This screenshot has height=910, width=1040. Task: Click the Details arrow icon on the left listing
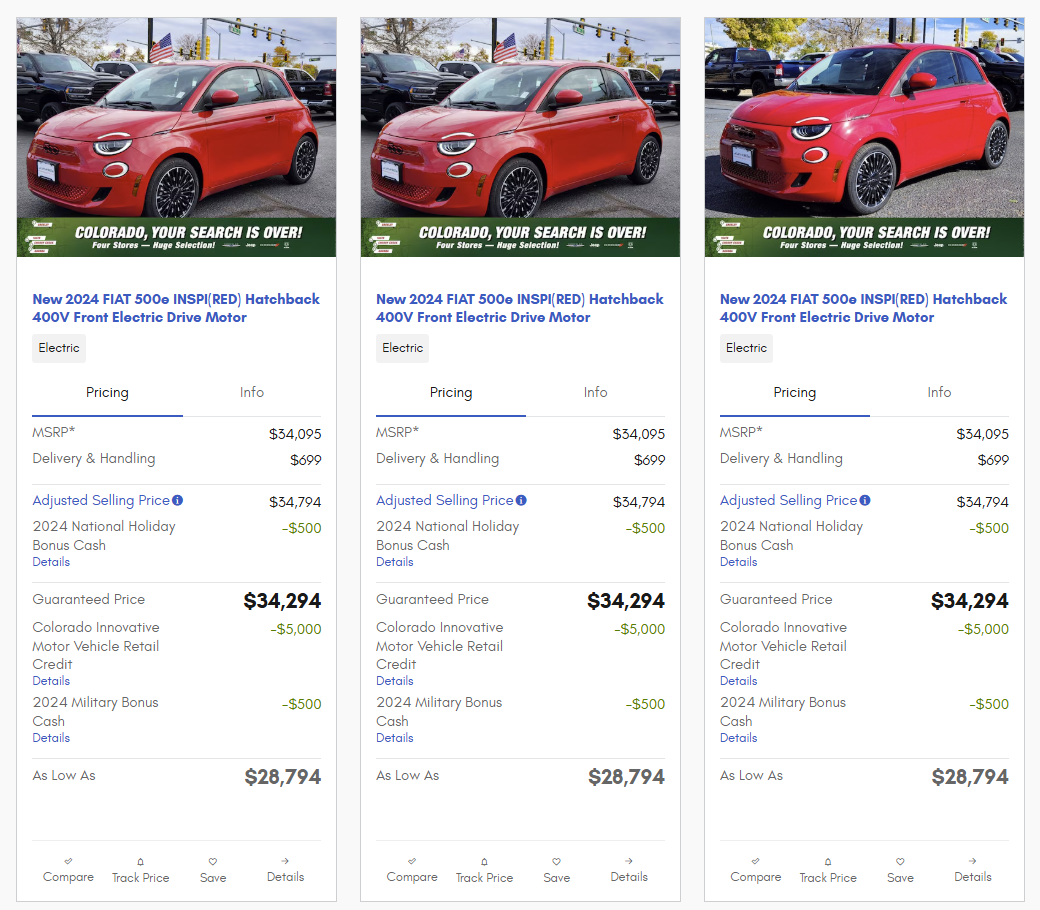(285, 861)
